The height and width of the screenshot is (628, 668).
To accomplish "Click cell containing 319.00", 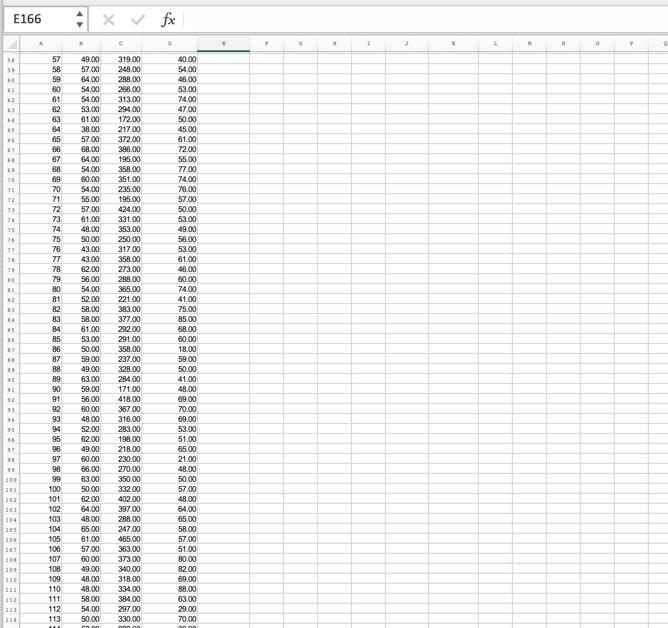I will 121,59.
